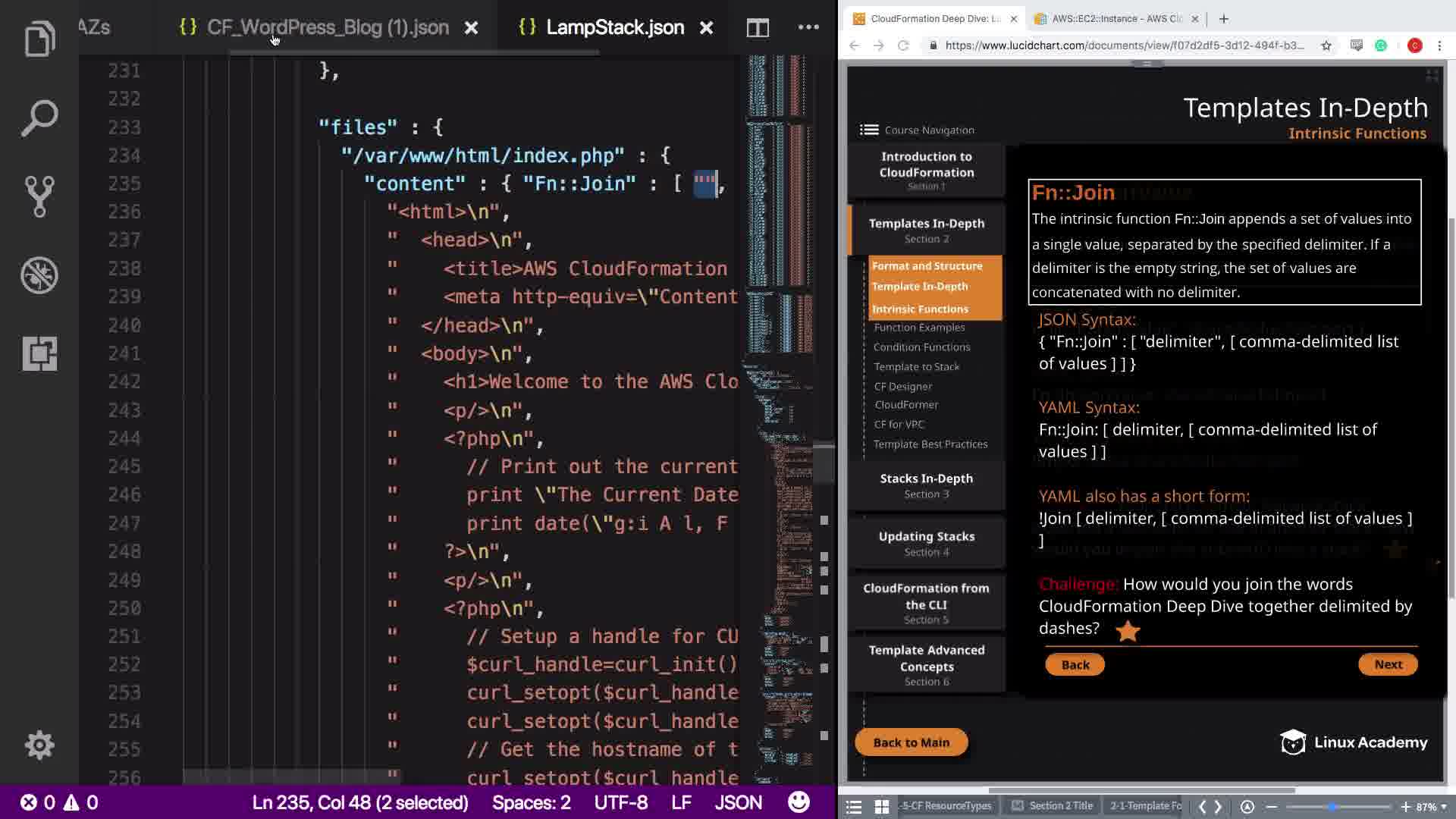Open the Source Control view
Image resolution: width=1456 pixels, height=819 pixels.
tap(39, 196)
